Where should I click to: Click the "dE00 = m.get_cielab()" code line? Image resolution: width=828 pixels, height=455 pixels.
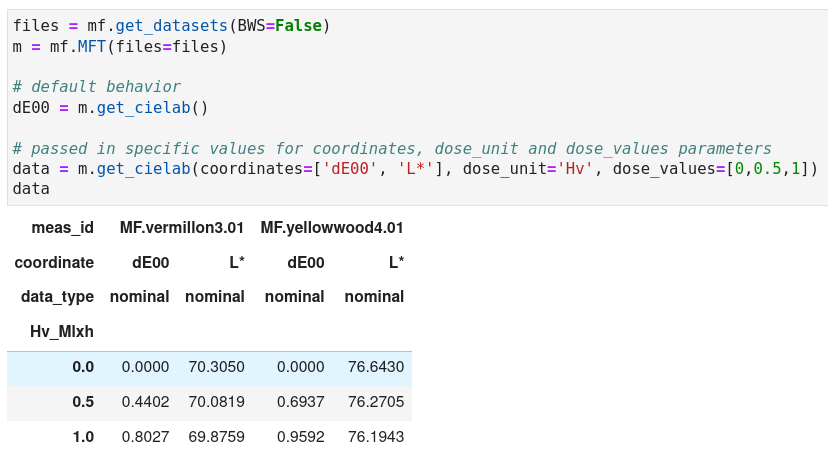tap(110, 107)
